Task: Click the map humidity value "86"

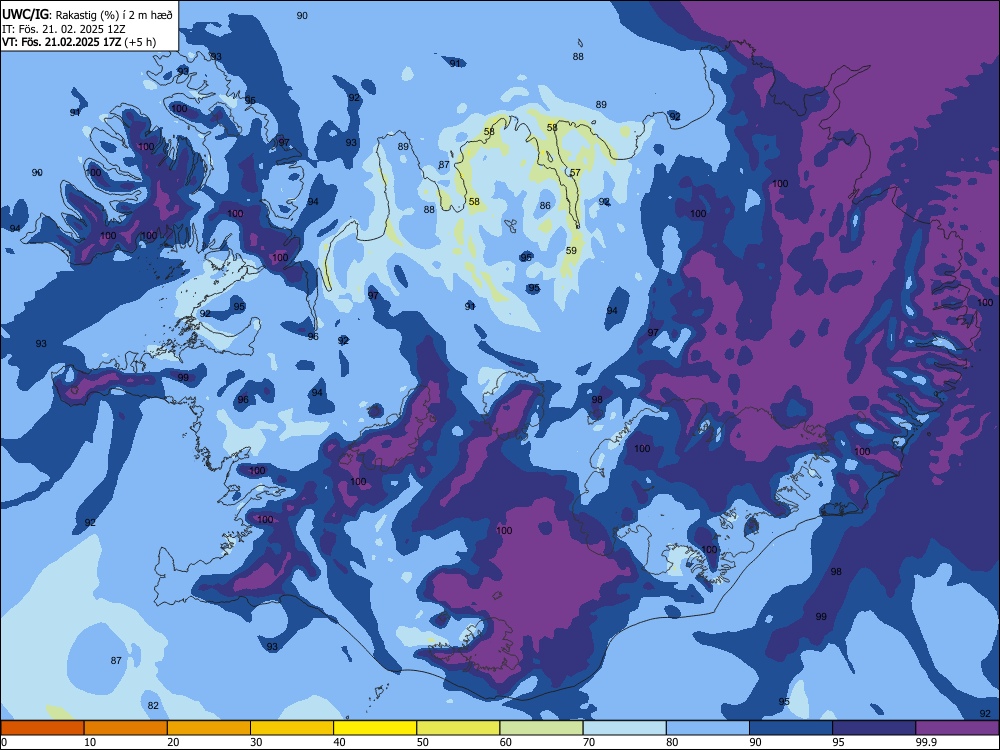Action: point(545,205)
